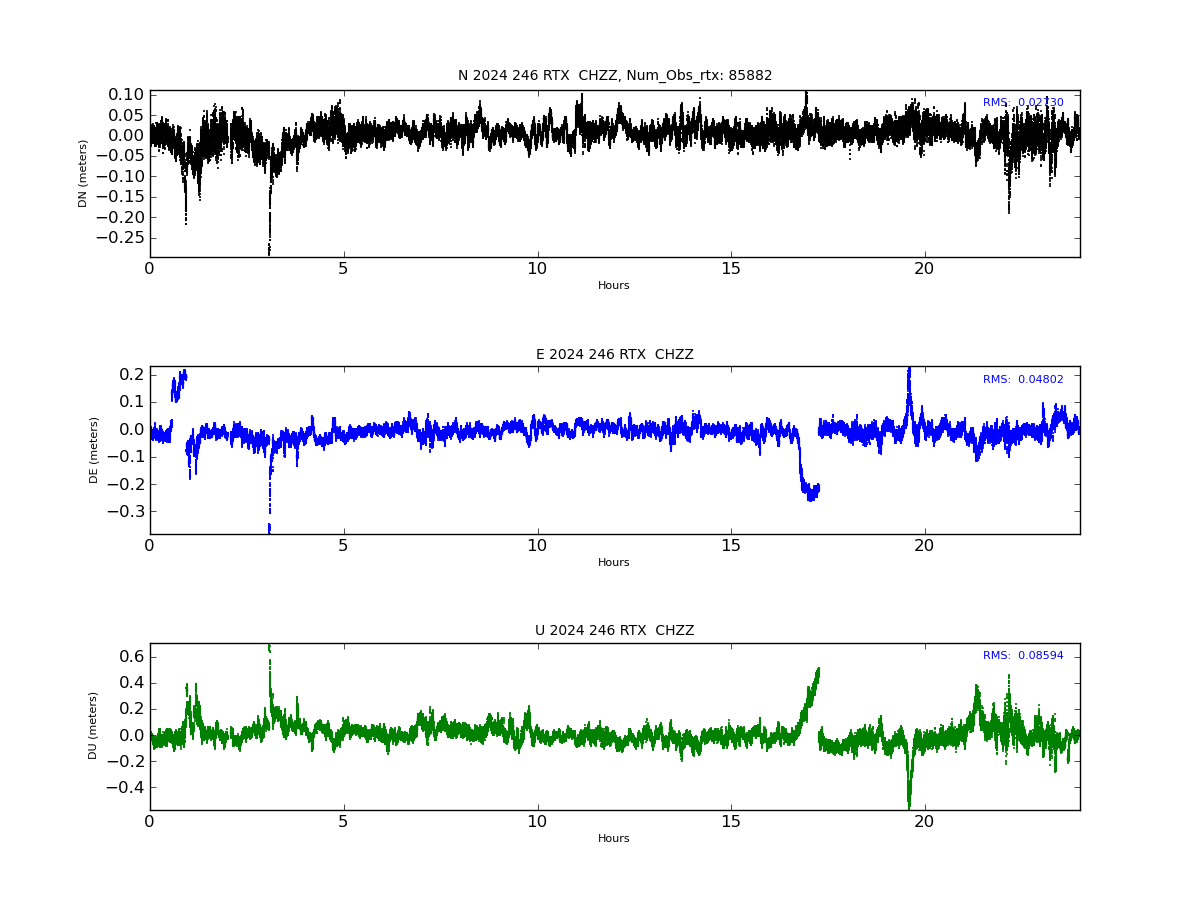1200x900 pixels.
Task: Click the hour 20 tick of the U plot
Action: pos(925,822)
